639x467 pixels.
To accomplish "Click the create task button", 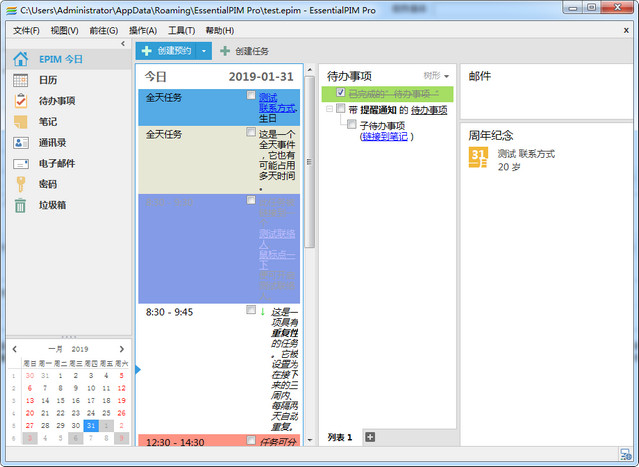I will [x=245, y=50].
